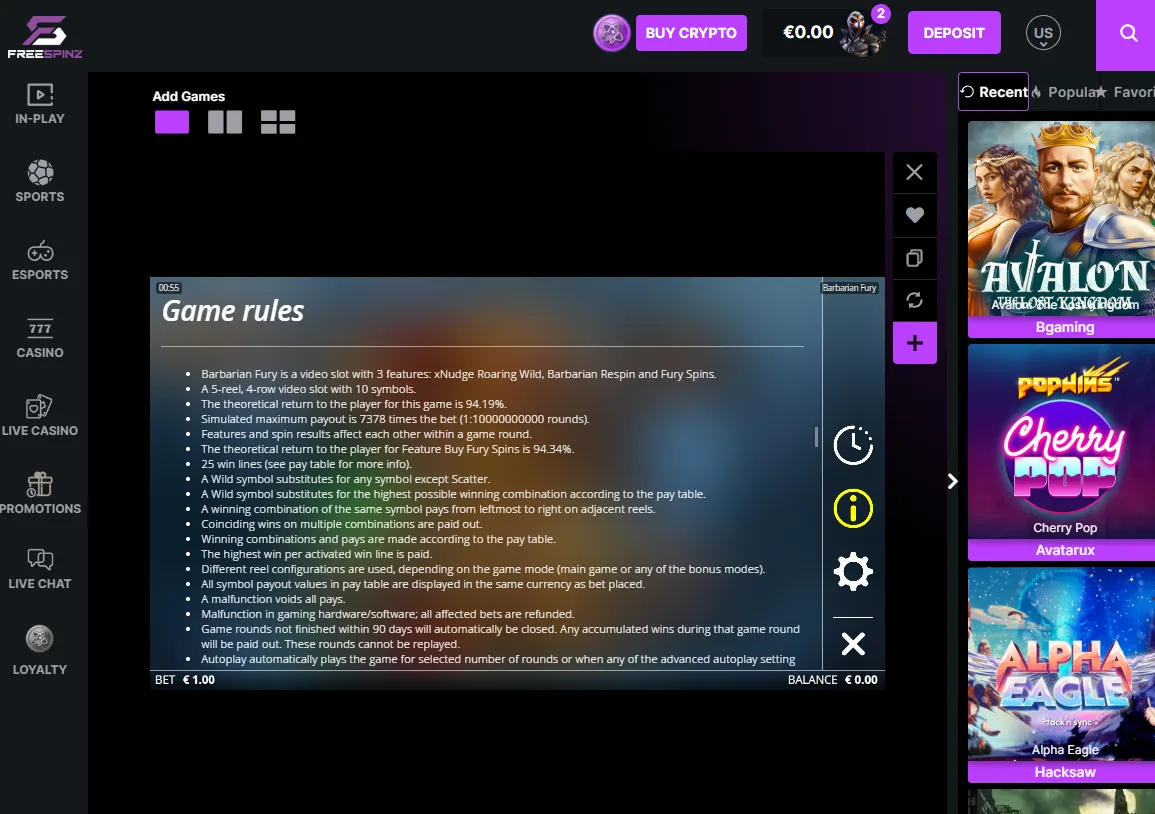
Task: Click the Hacksaw provider label
Action: (1064, 772)
